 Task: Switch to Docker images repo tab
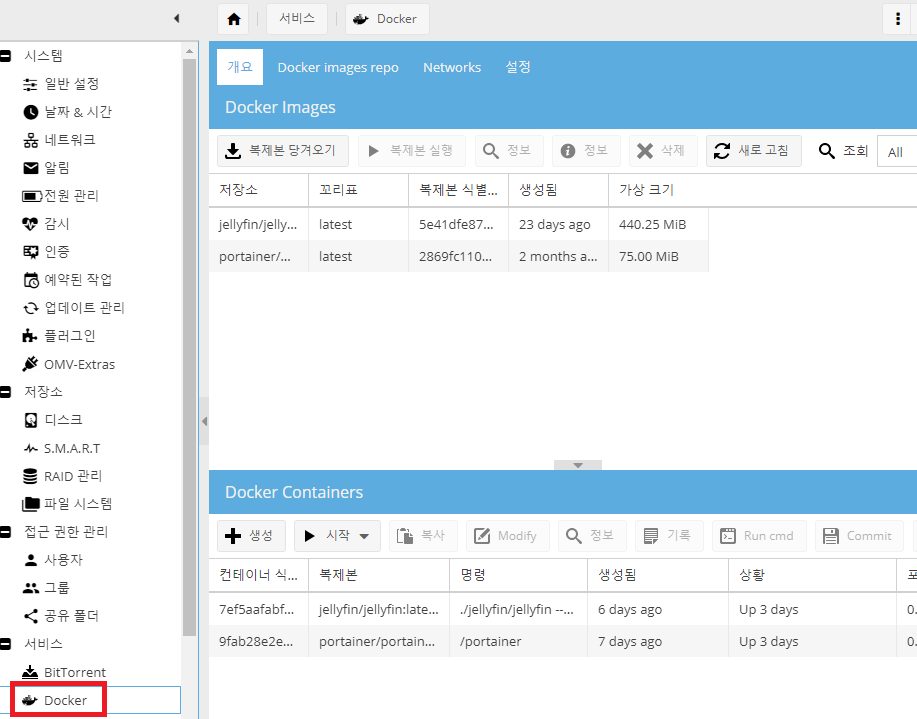click(x=338, y=67)
